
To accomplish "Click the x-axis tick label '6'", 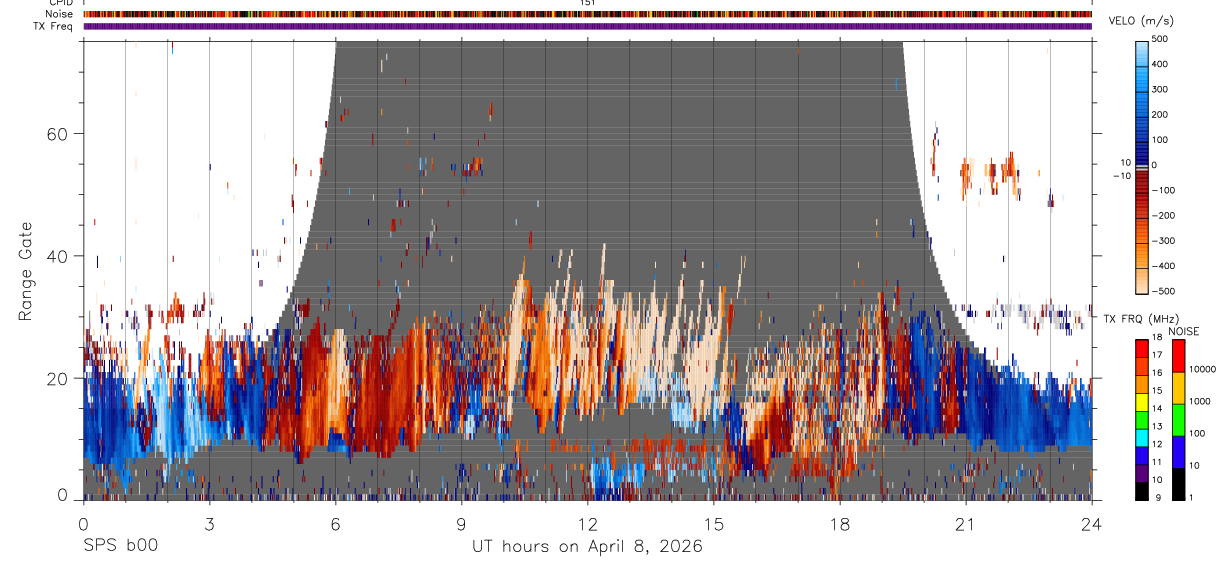I will (335, 522).
